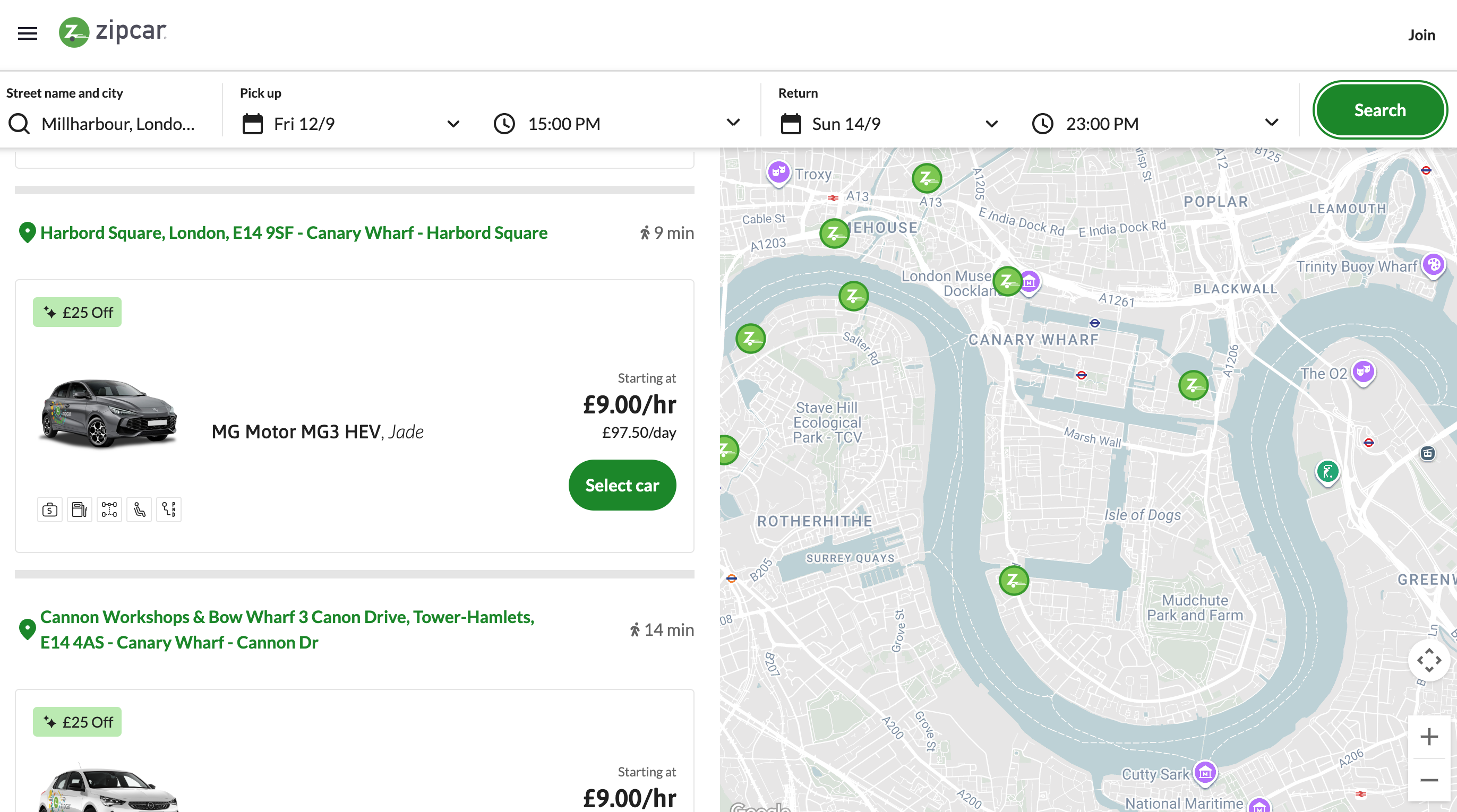The height and width of the screenshot is (812, 1457).
Task: Click the 9 min walking time
Action: [667, 233]
